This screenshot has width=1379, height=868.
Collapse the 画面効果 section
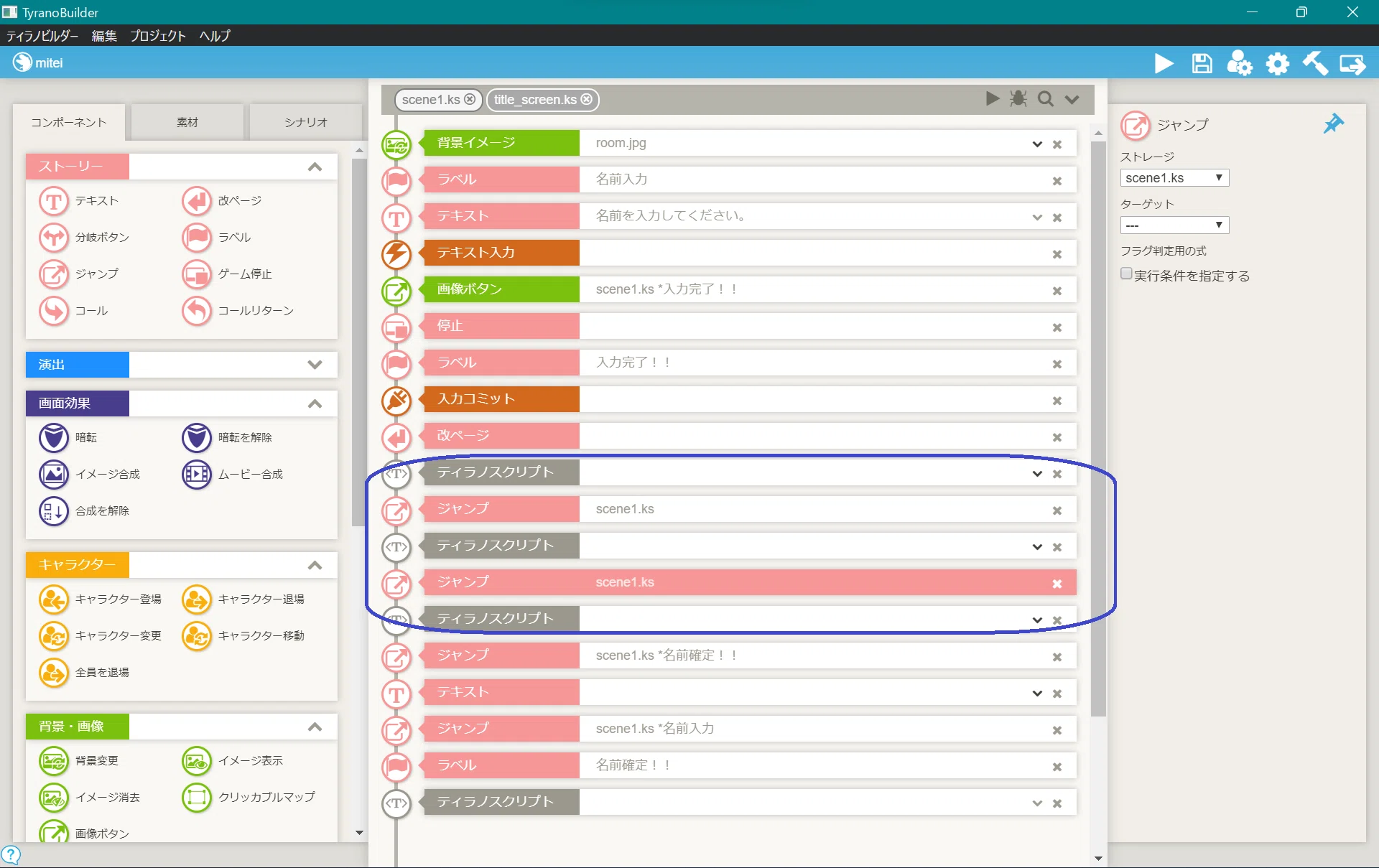315,404
